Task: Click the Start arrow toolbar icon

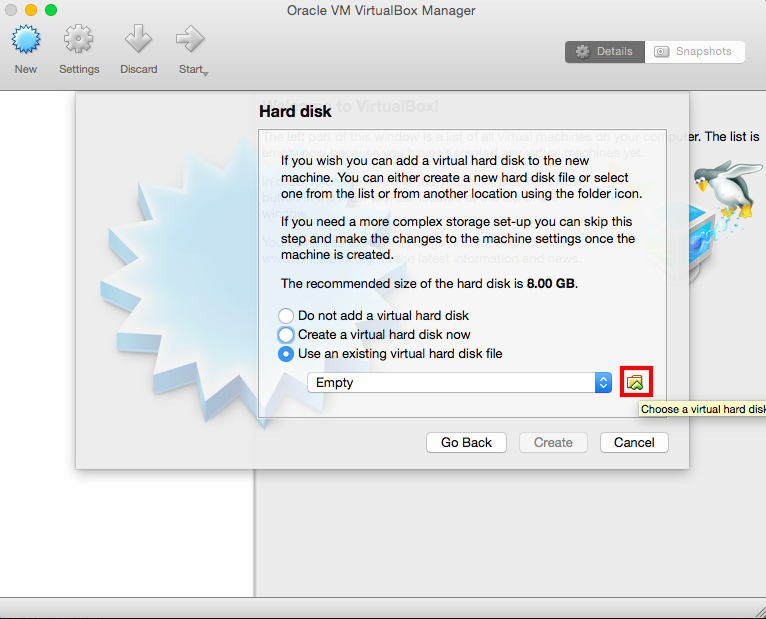Action: (x=190, y=39)
